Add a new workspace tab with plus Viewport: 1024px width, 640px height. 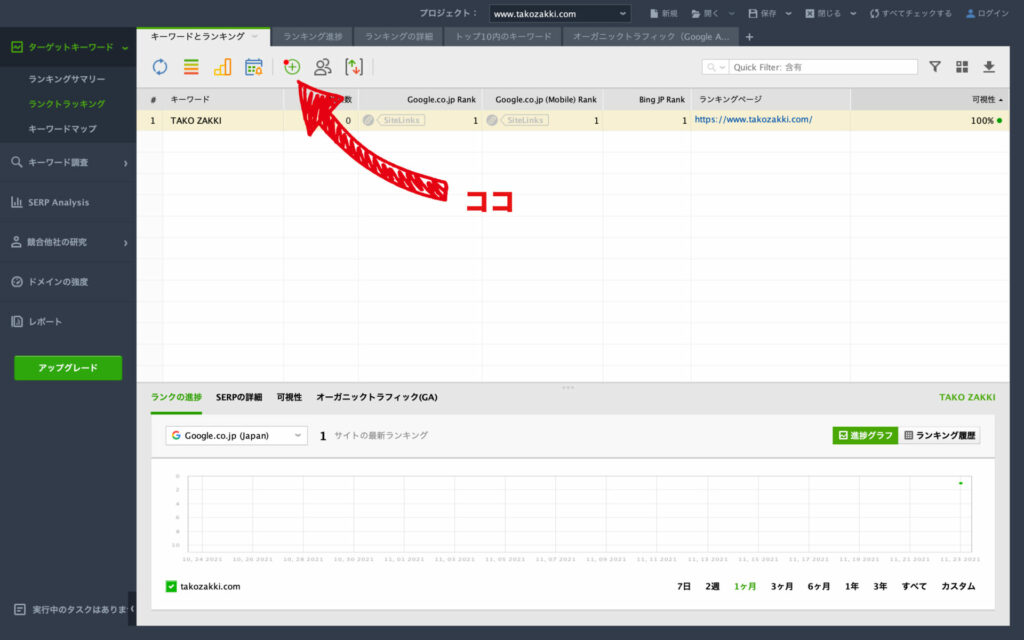(749, 37)
